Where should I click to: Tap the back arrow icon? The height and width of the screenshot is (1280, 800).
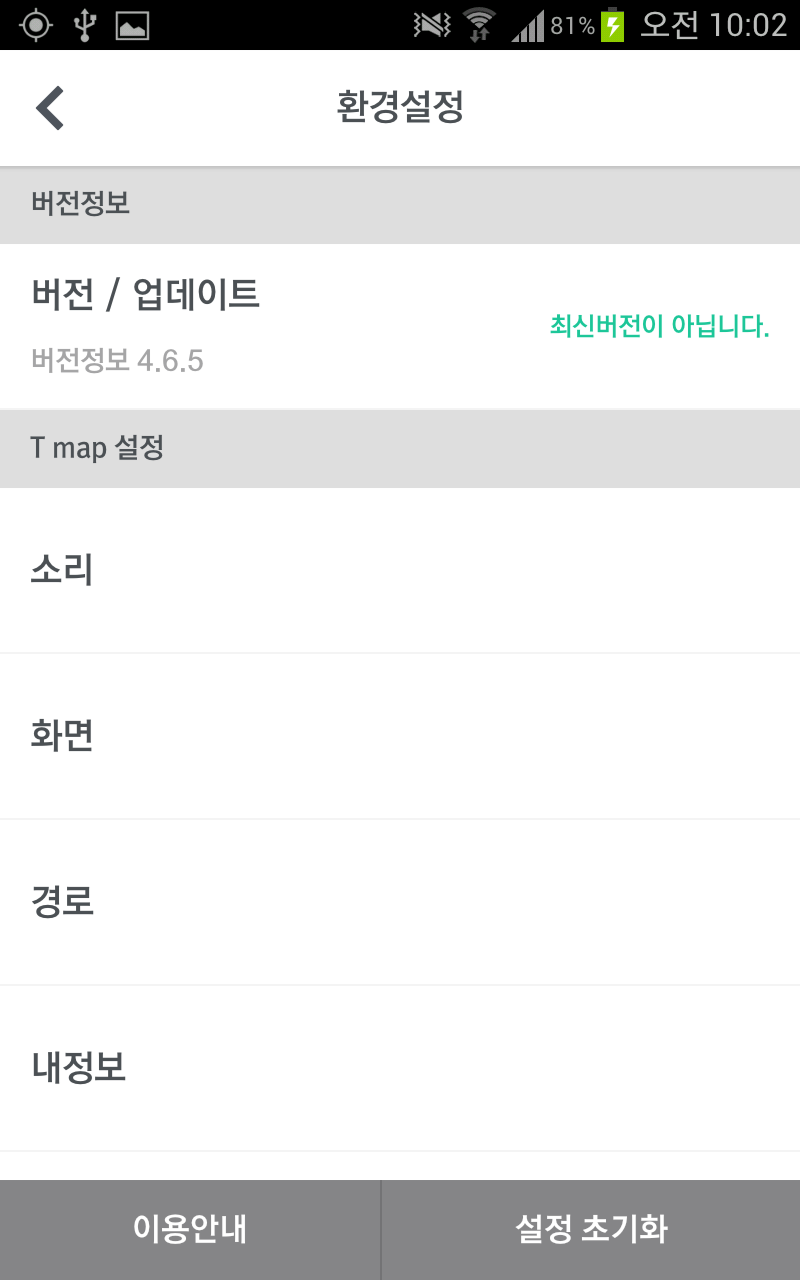(x=50, y=108)
